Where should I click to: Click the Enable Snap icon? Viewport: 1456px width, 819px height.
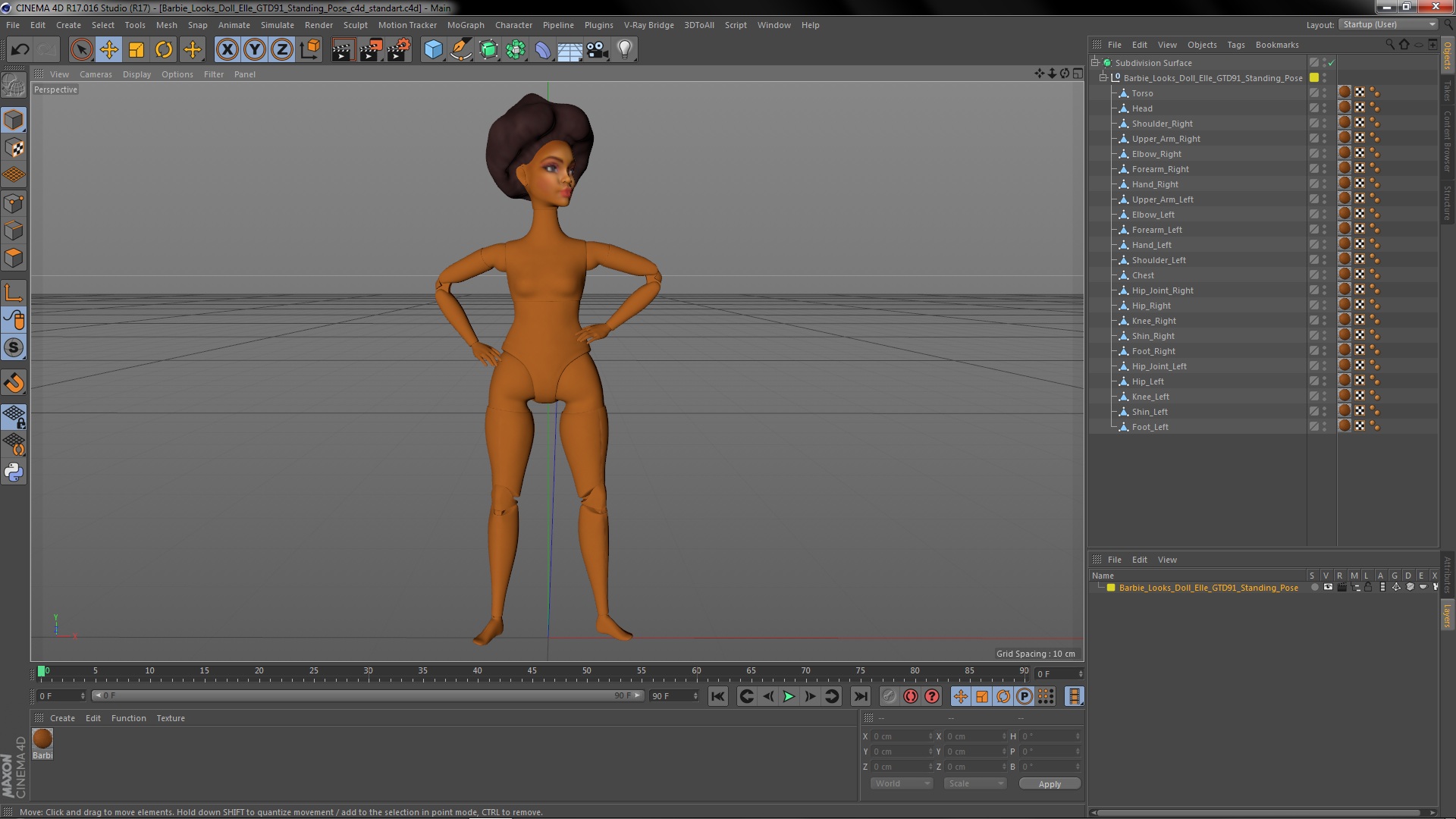coord(14,382)
